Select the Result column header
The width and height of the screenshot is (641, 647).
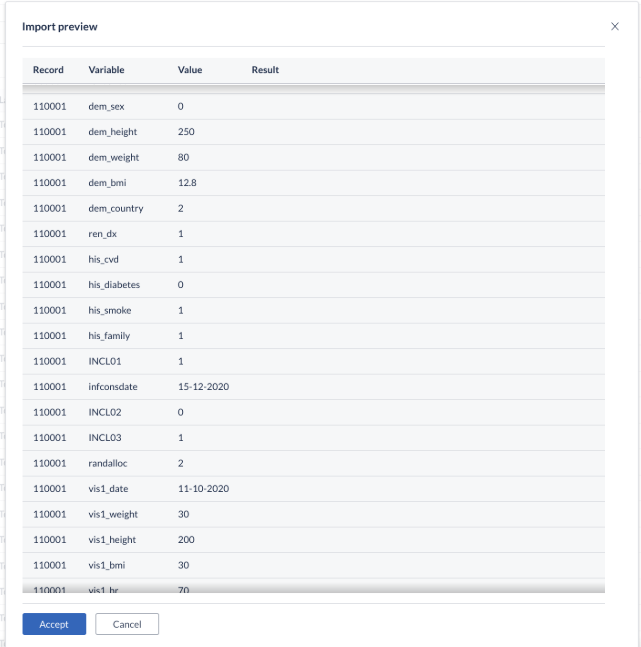265,70
